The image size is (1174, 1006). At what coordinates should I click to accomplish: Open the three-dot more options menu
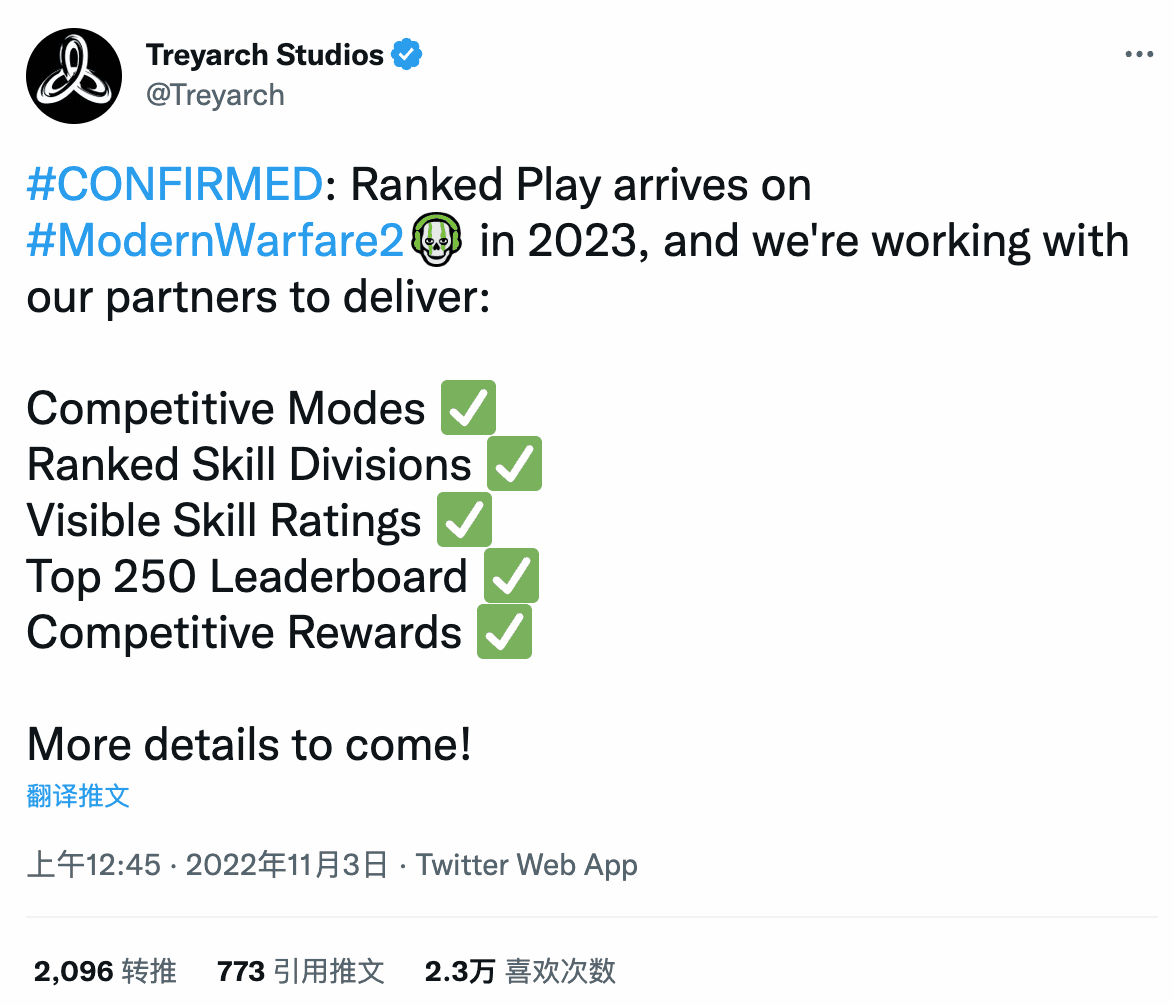tap(1139, 54)
